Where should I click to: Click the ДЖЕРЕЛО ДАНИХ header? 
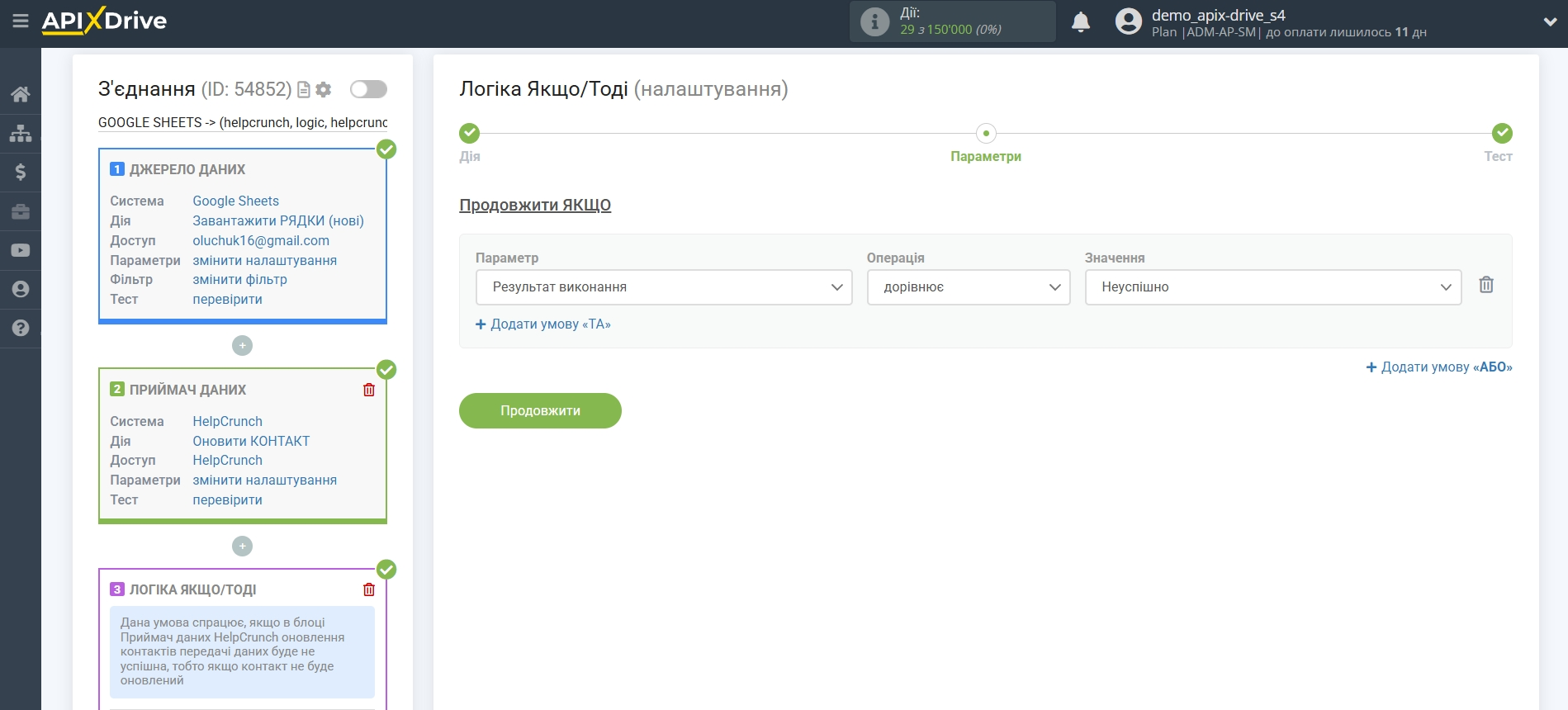(187, 169)
